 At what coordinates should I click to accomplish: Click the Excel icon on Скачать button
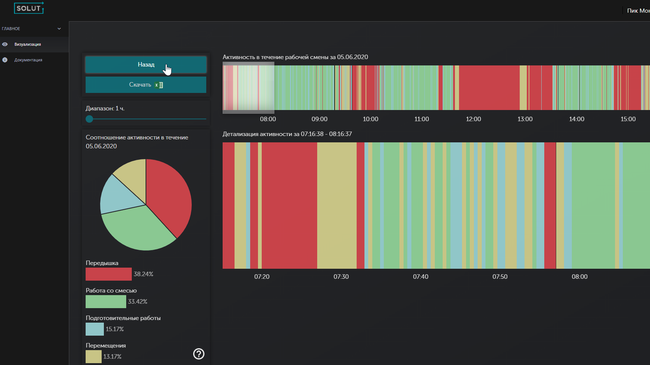[159, 85]
